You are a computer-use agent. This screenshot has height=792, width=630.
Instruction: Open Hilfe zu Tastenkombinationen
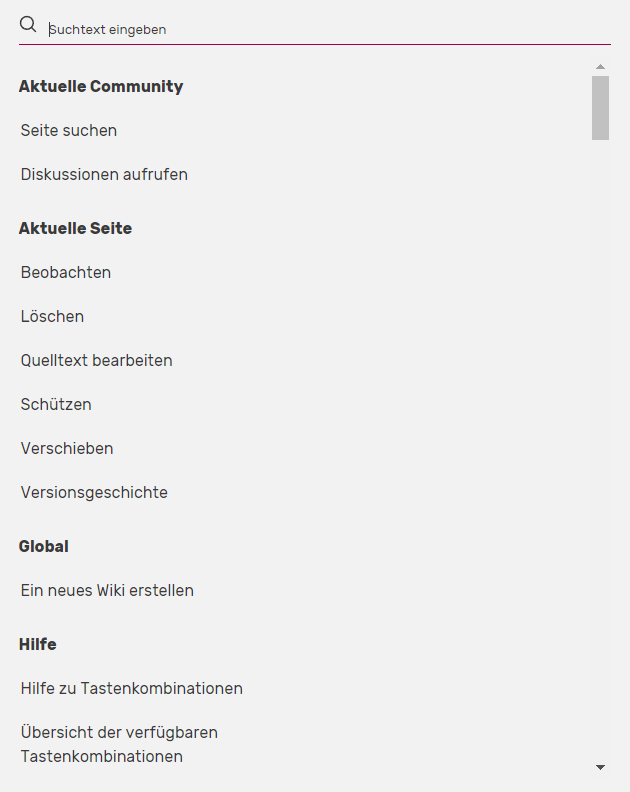131,688
